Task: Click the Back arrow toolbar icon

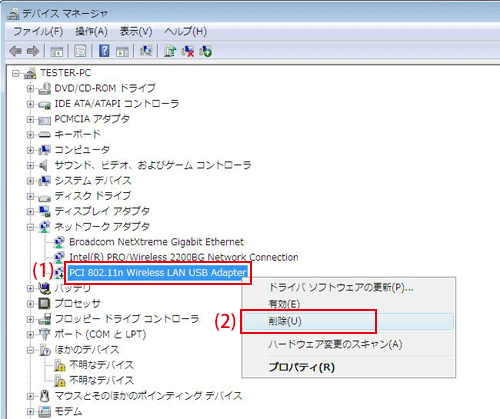Action: point(16,51)
